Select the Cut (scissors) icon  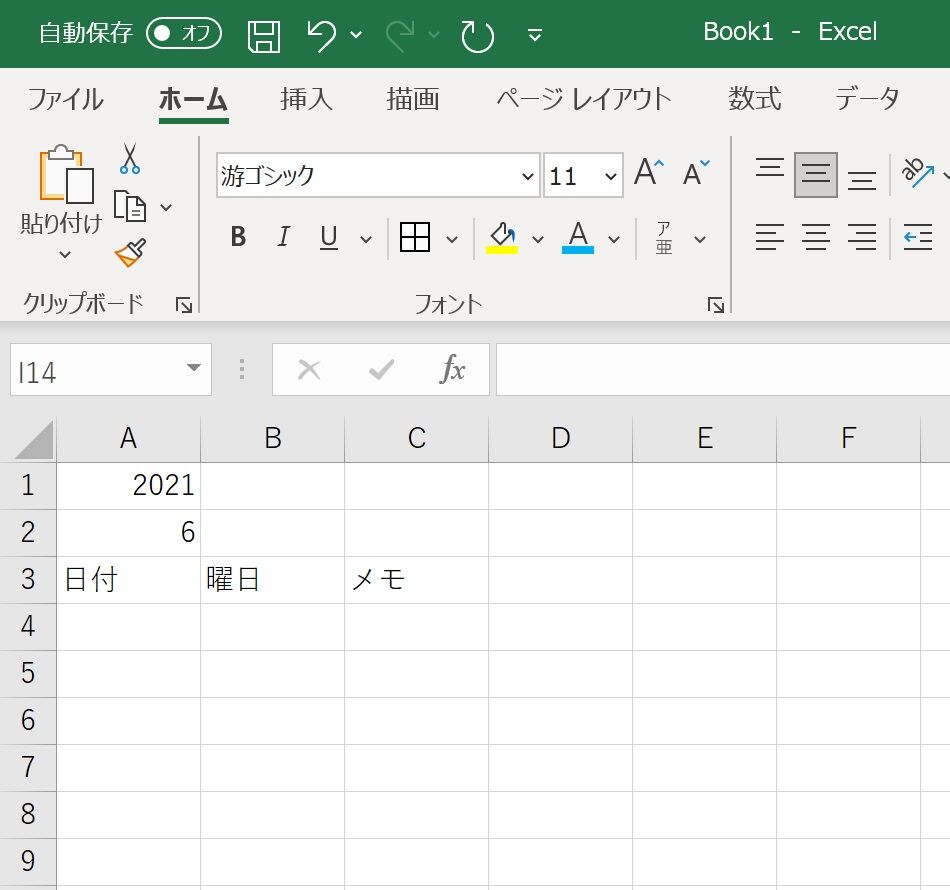128,160
